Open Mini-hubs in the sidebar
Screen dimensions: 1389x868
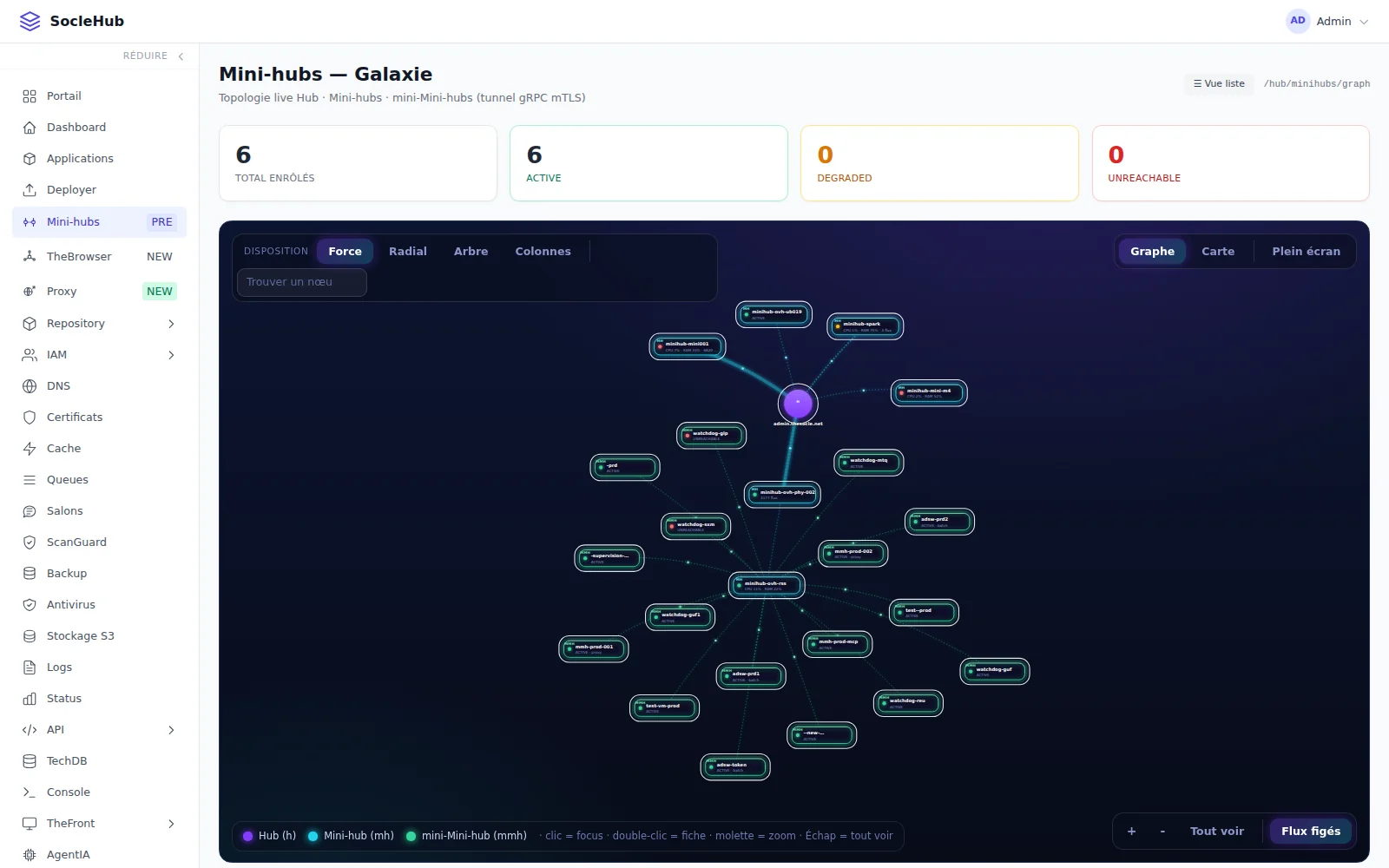tap(99, 222)
